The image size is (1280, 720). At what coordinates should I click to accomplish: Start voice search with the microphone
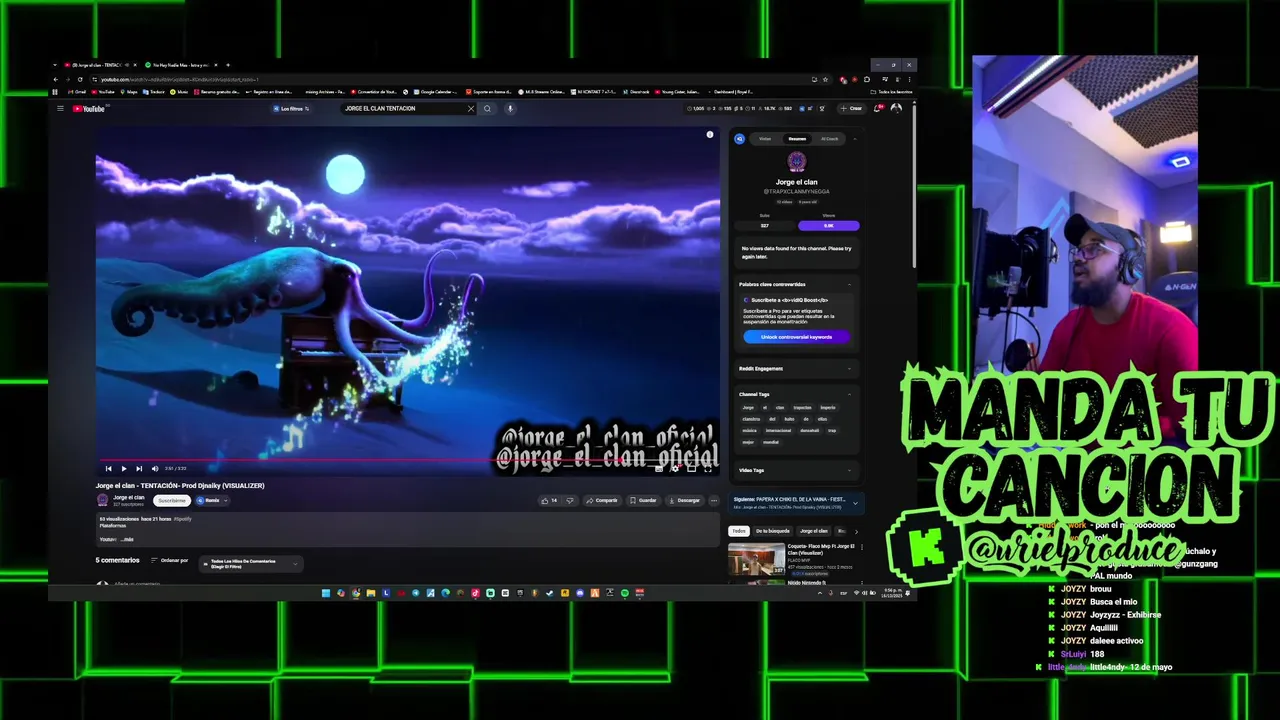coord(509,108)
